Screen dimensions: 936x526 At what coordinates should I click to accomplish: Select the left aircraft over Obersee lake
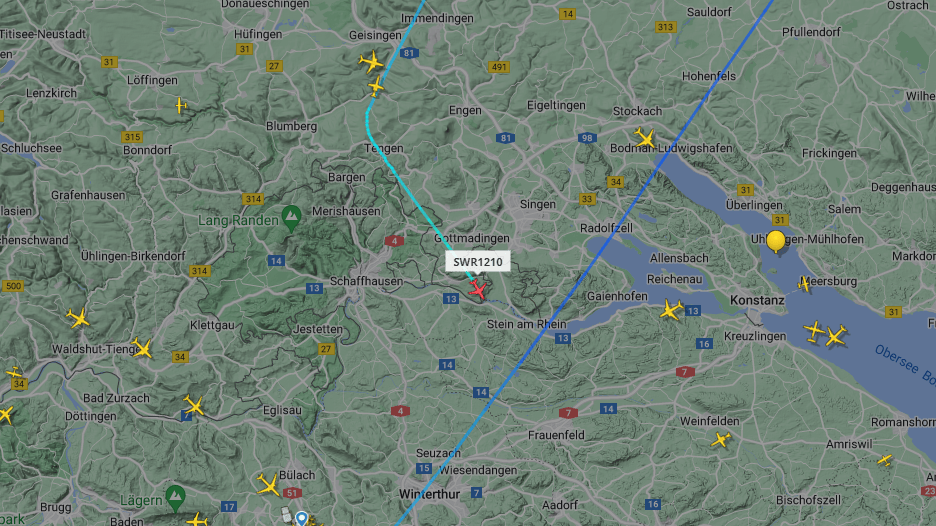814,331
